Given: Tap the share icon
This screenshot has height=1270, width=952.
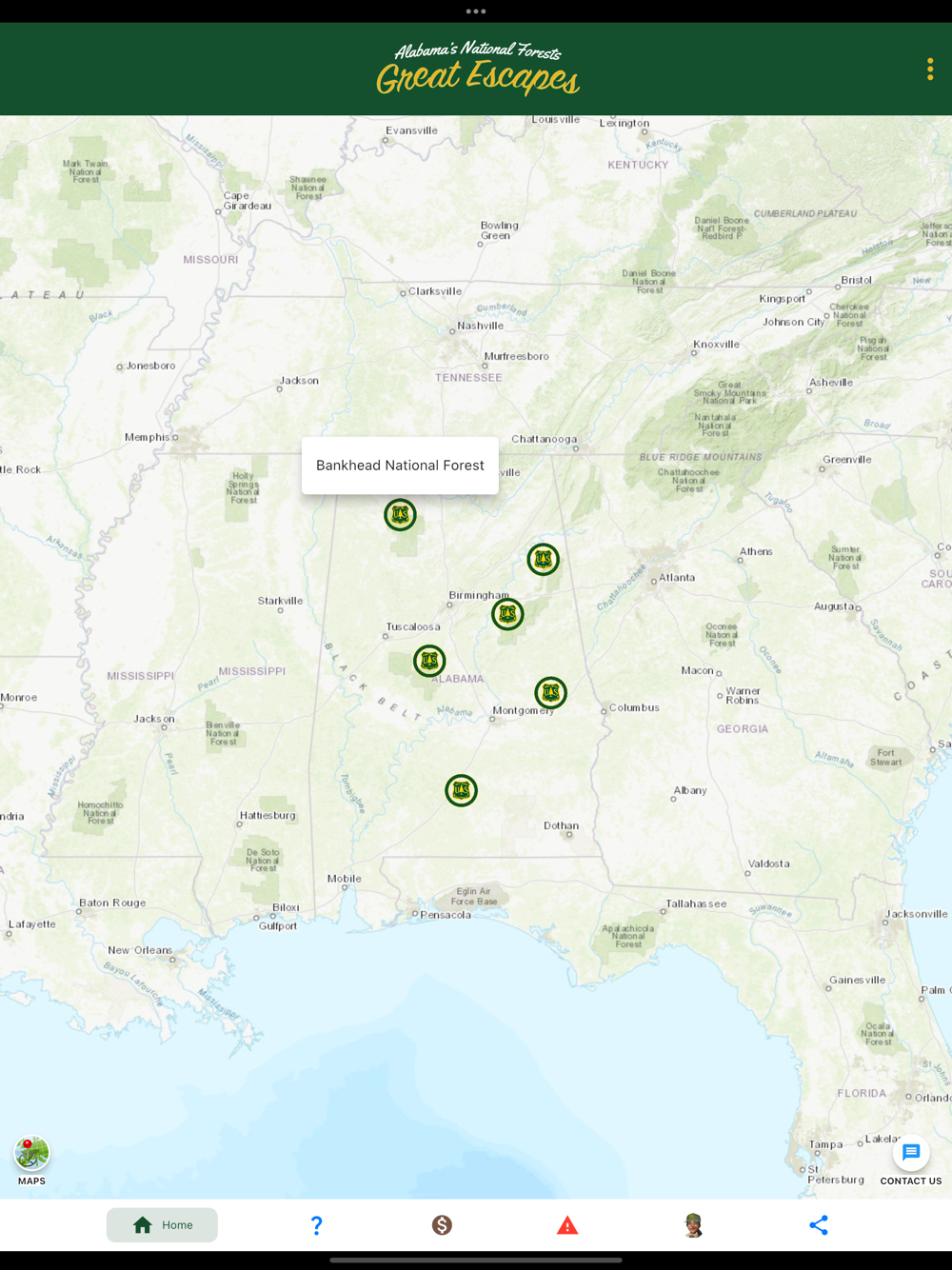Looking at the screenshot, I should coord(819,1225).
